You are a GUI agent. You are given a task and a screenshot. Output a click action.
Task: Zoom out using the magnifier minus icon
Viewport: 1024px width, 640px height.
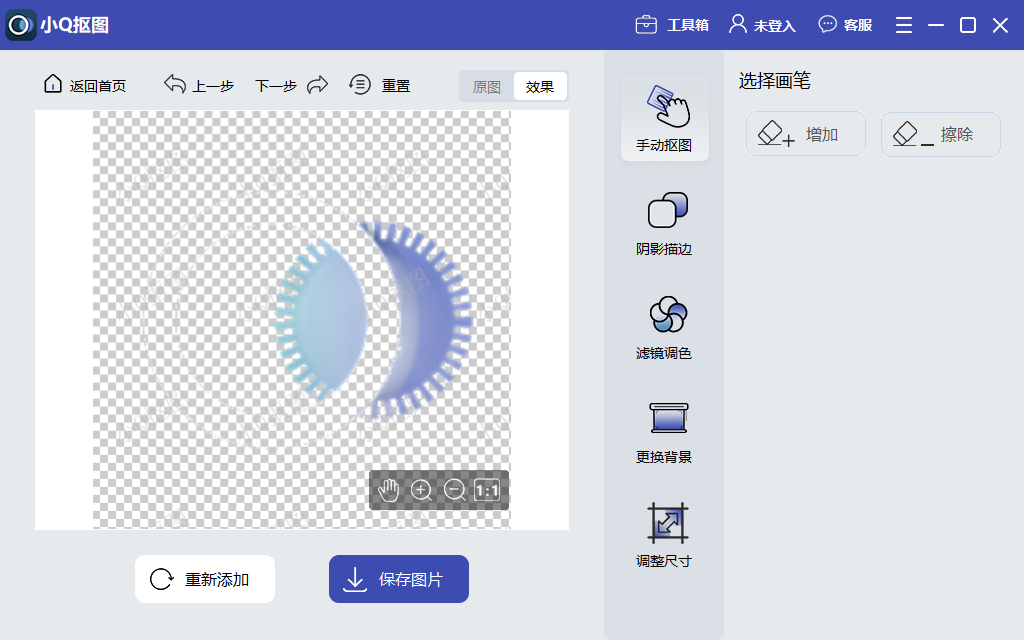click(453, 490)
